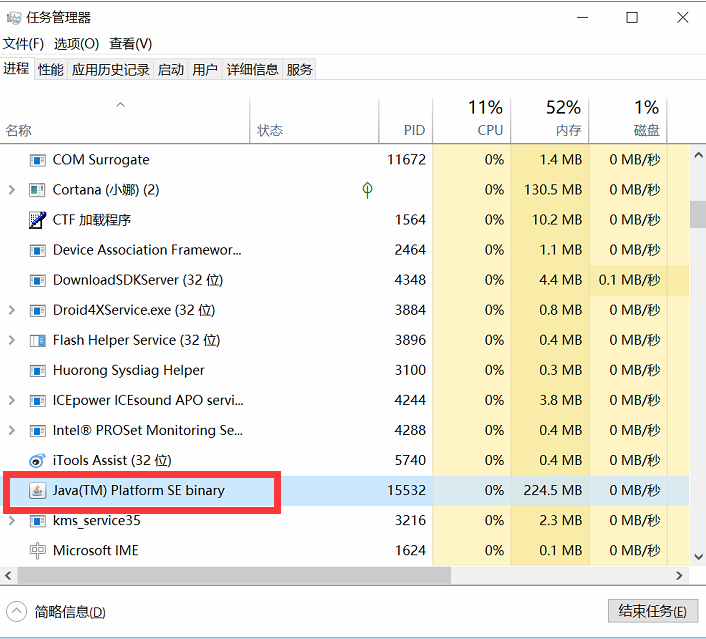Click the 0.1 MB/秒 disk value
706x639 pixels.
[629, 280]
